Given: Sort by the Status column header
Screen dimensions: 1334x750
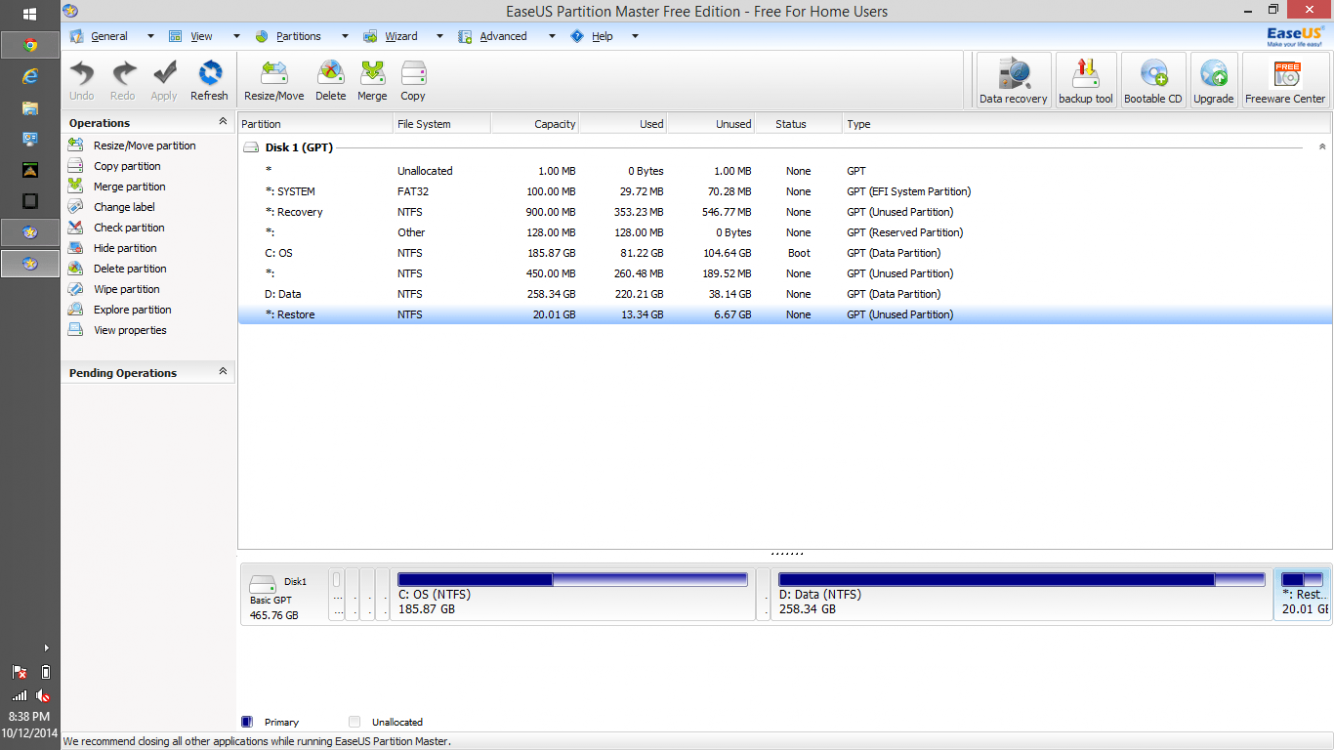Looking at the screenshot, I should tap(798, 124).
